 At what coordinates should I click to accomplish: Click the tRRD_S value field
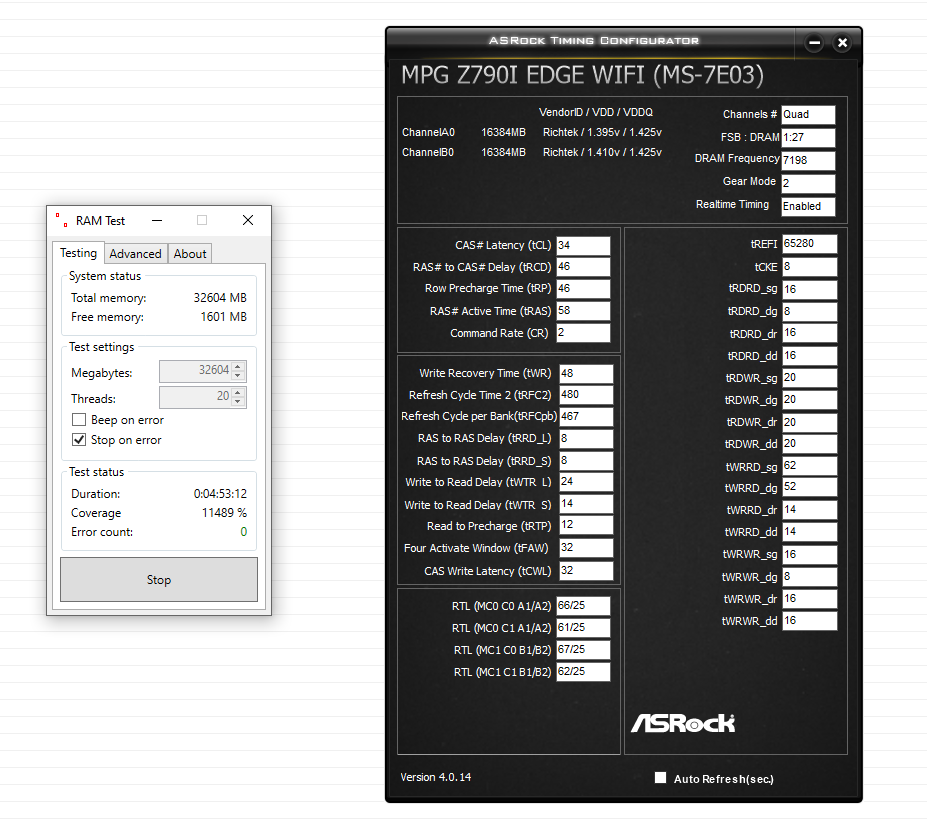coord(586,461)
